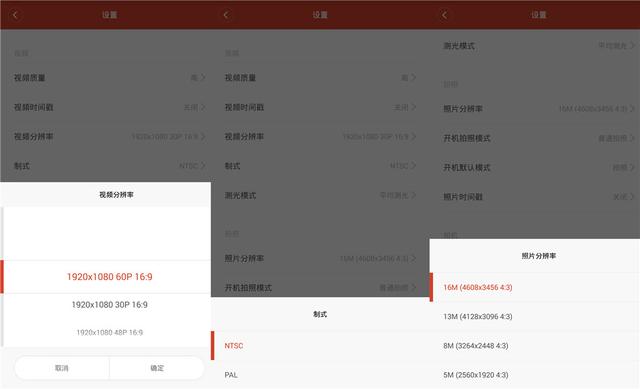
Task: Tap the 视频分辨率 picker title
Action: click(116, 195)
